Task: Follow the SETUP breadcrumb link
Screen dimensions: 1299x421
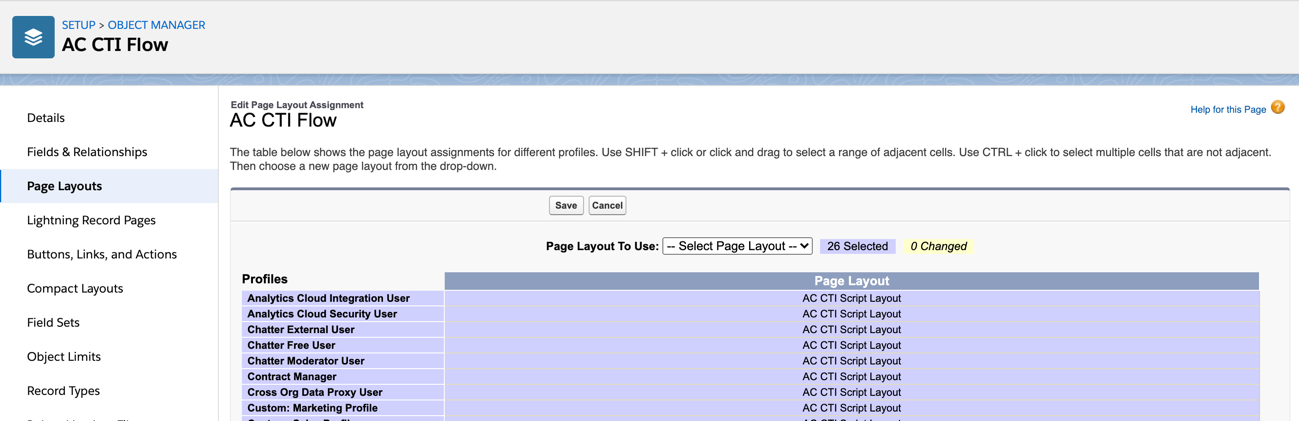Action: pos(79,25)
